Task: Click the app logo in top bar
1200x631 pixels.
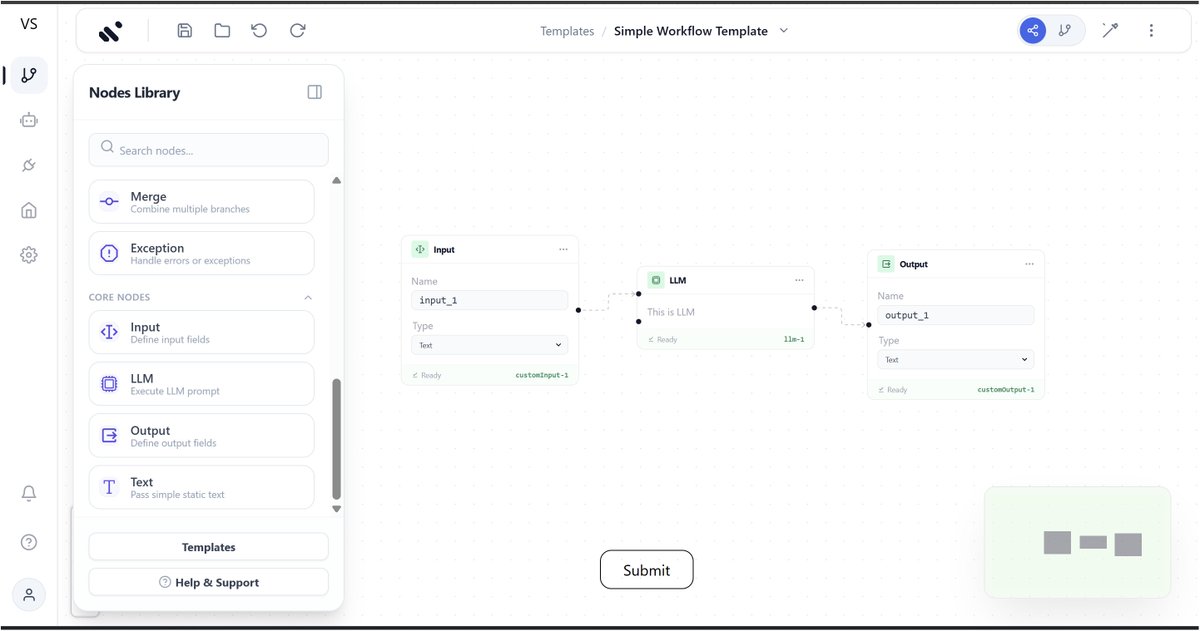Action: (110, 31)
